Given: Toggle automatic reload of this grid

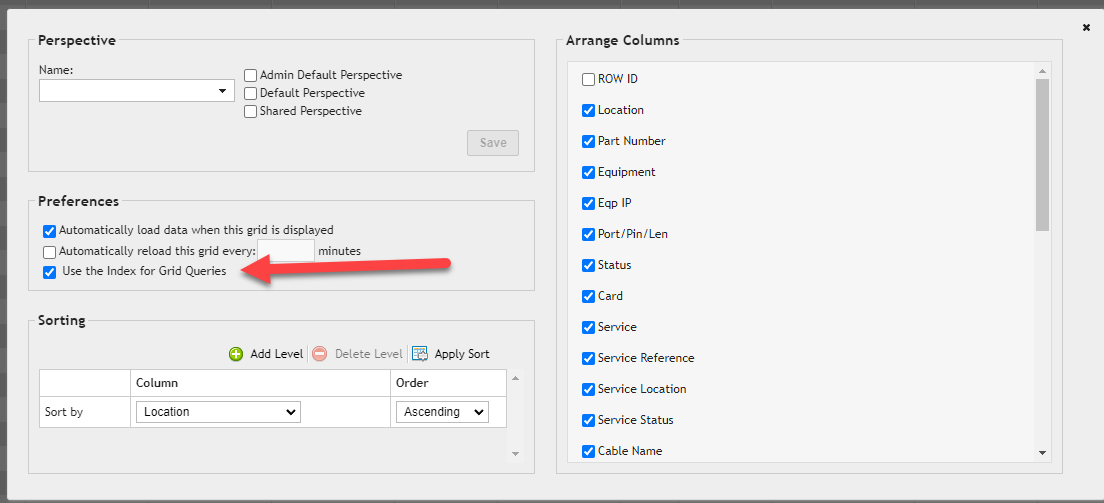Looking at the screenshot, I should click(x=50, y=252).
